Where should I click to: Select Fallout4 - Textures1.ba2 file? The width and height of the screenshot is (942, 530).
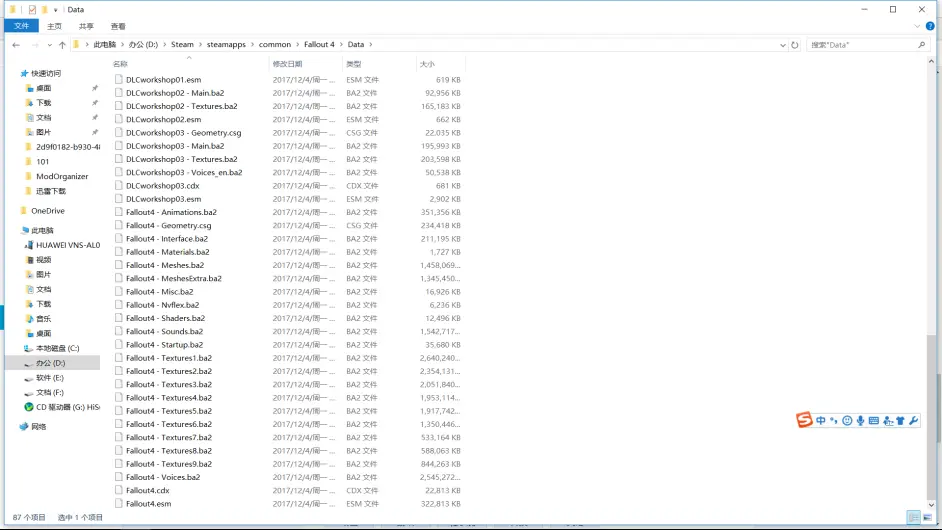tap(169, 358)
